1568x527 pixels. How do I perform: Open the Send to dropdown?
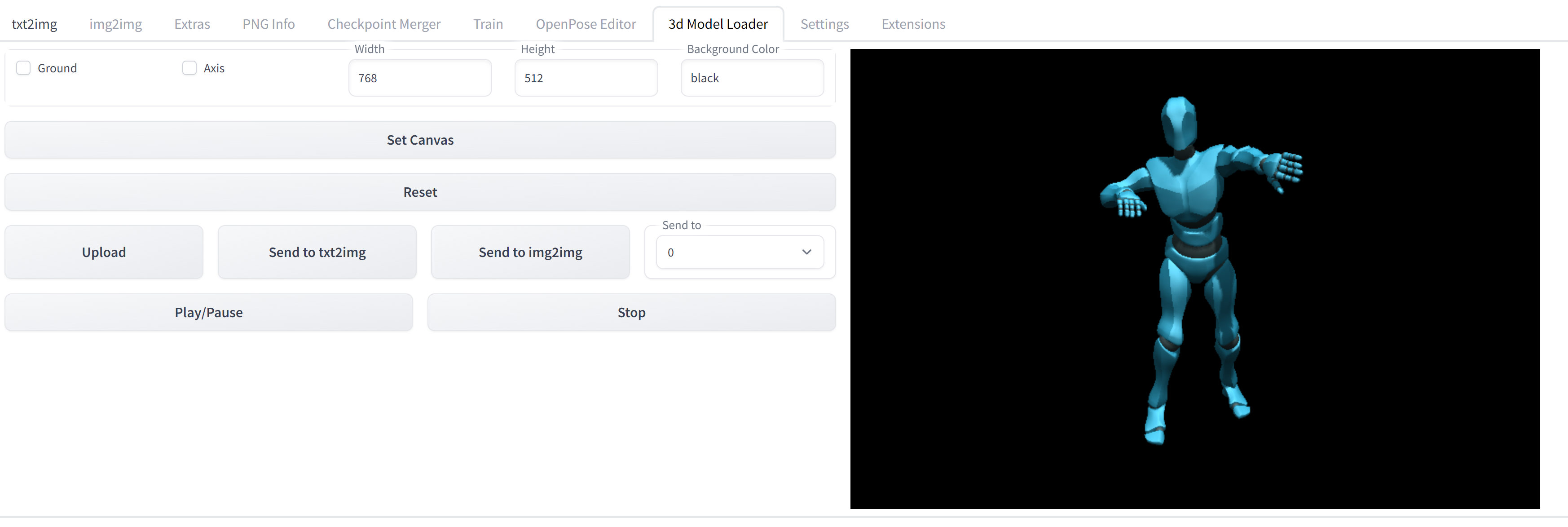pyautogui.click(x=740, y=252)
